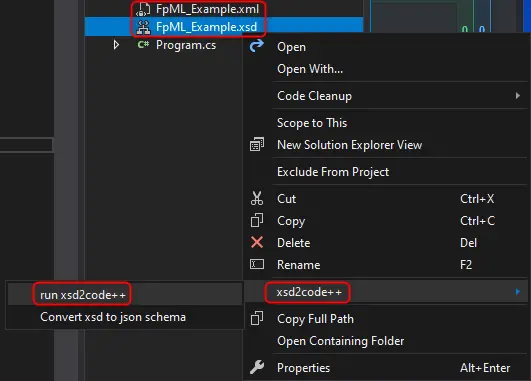The height and width of the screenshot is (381, 531).
Task: Expand the Code Cleanup submenu arrow
Action: pos(517,96)
